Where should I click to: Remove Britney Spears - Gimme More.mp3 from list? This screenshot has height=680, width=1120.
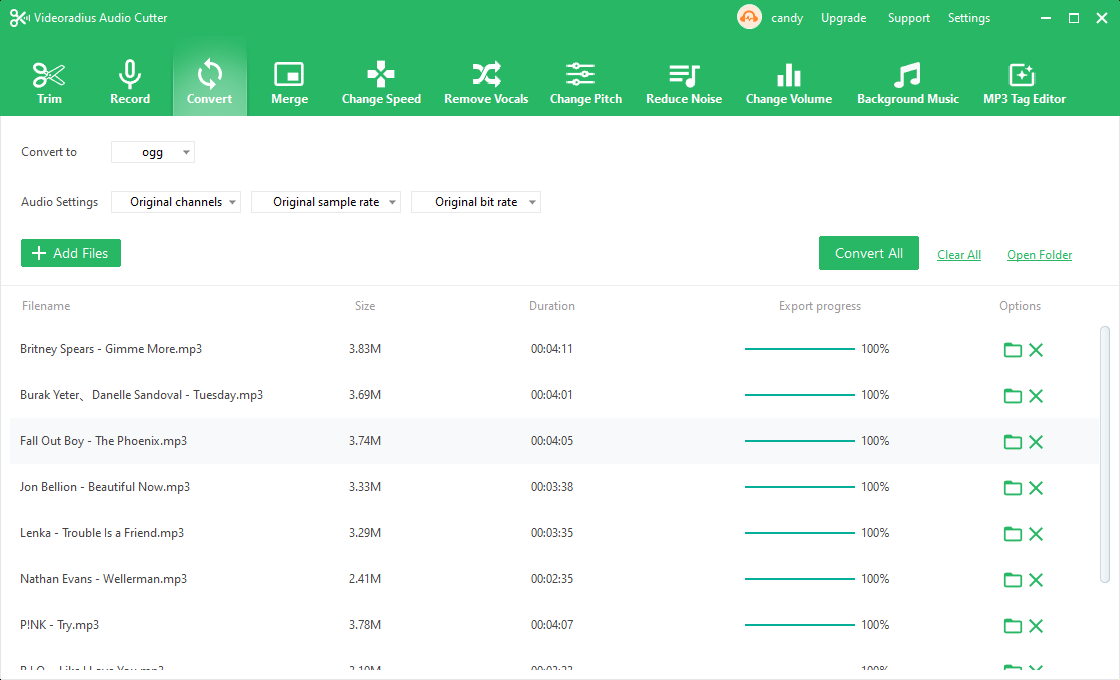(x=1036, y=349)
